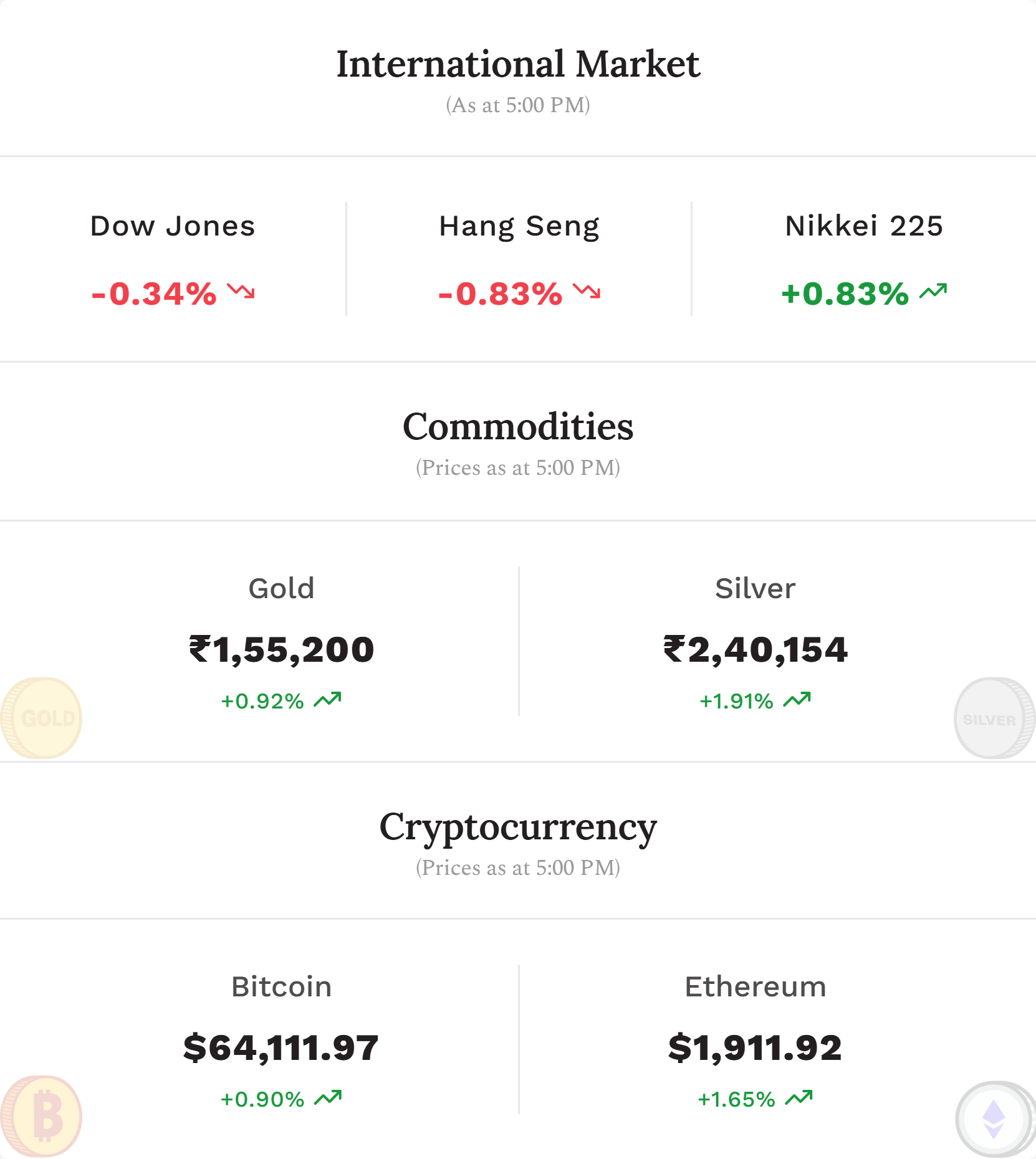Image resolution: width=1036 pixels, height=1159 pixels.
Task: Click Ethereum upward trend arrow icon
Action: (x=799, y=1098)
